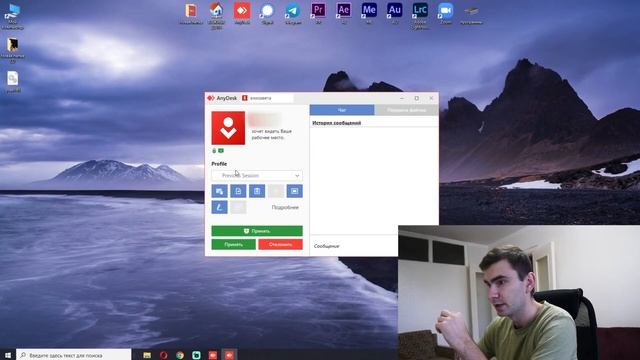Open the This PC desktop icon
Image resolution: width=640 pixels, height=360 pixels.
pos(13,16)
